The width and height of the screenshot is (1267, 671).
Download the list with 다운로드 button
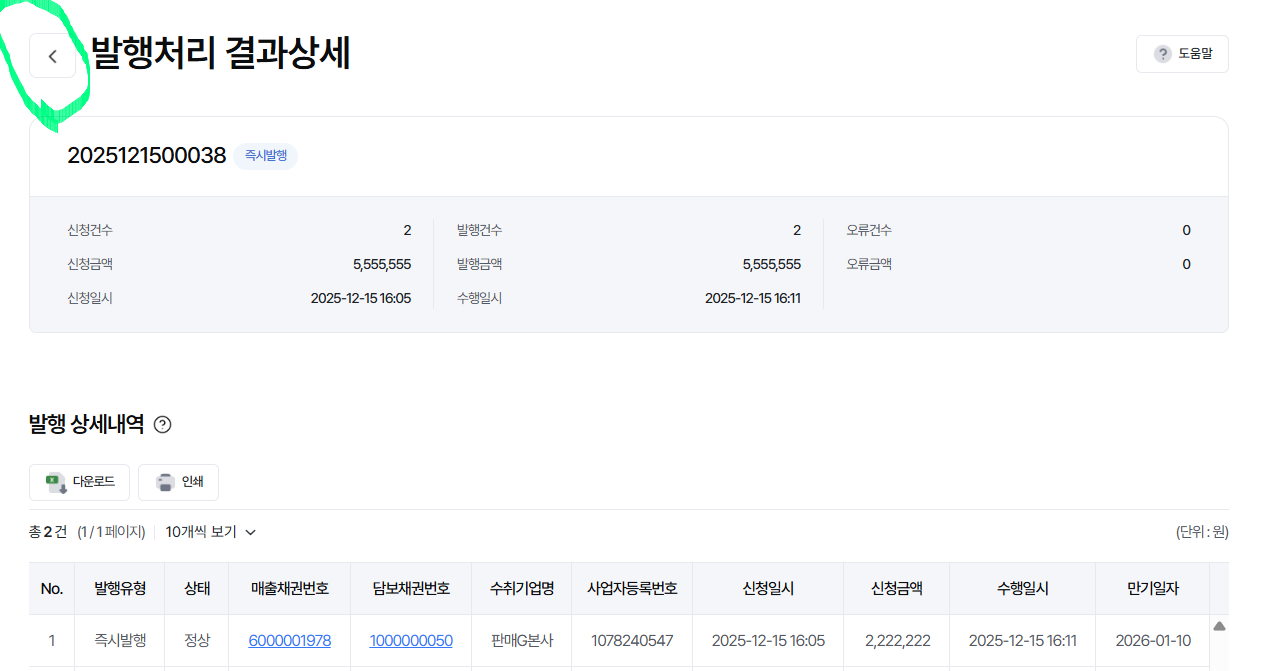[x=79, y=482]
